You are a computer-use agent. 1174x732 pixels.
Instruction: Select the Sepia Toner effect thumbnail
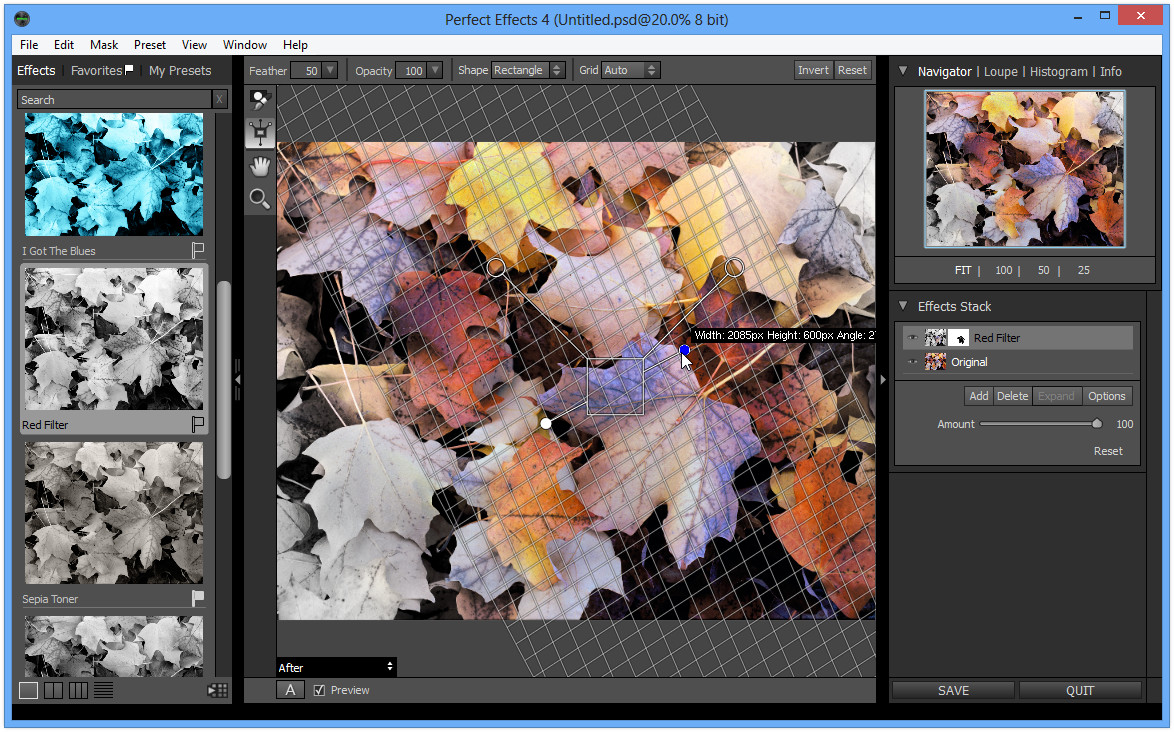click(114, 513)
